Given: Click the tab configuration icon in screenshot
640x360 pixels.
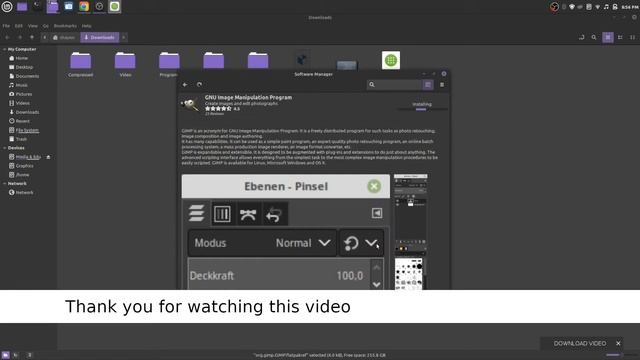Looking at the screenshot, I should tap(377, 213).
